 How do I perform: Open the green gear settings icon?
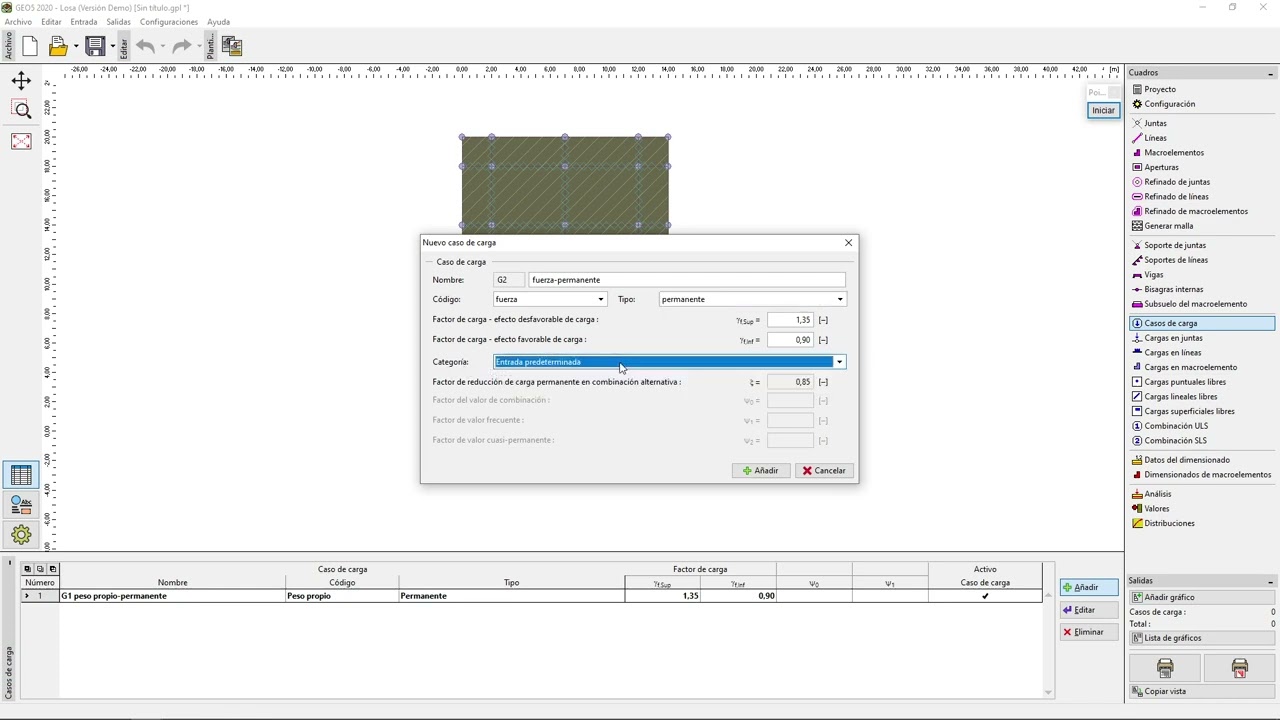point(21,534)
